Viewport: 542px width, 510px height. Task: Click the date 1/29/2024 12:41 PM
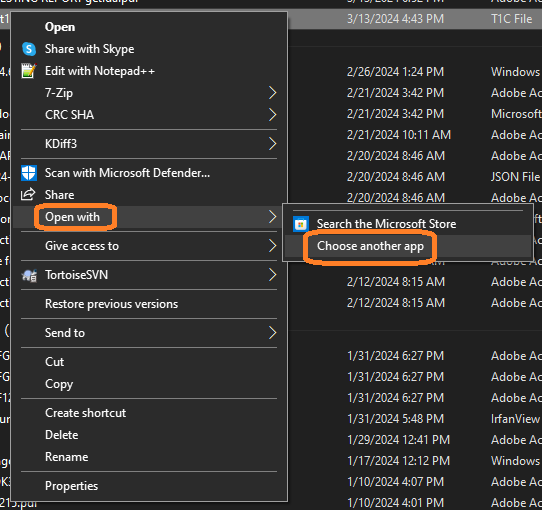coord(399,440)
